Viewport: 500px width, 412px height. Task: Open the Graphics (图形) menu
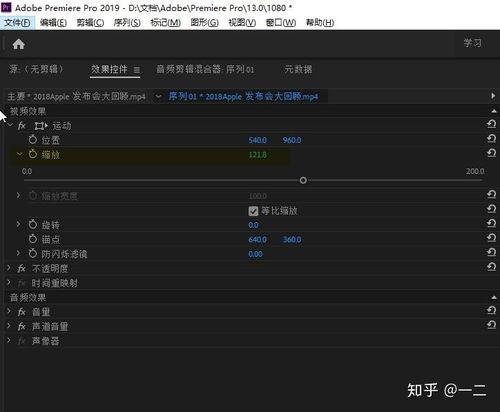click(205, 23)
